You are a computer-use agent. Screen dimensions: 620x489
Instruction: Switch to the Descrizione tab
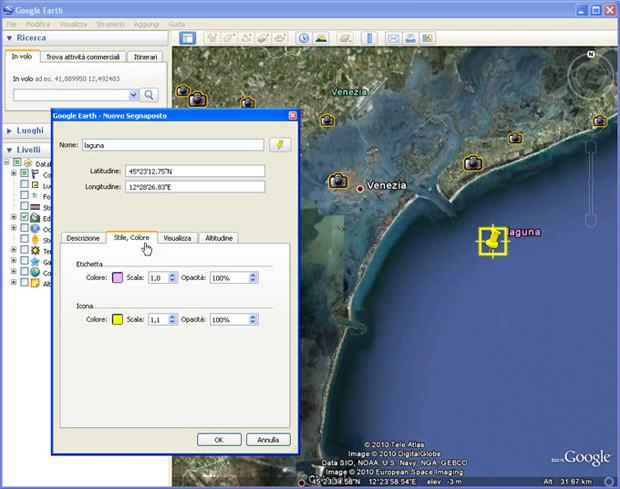83,238
